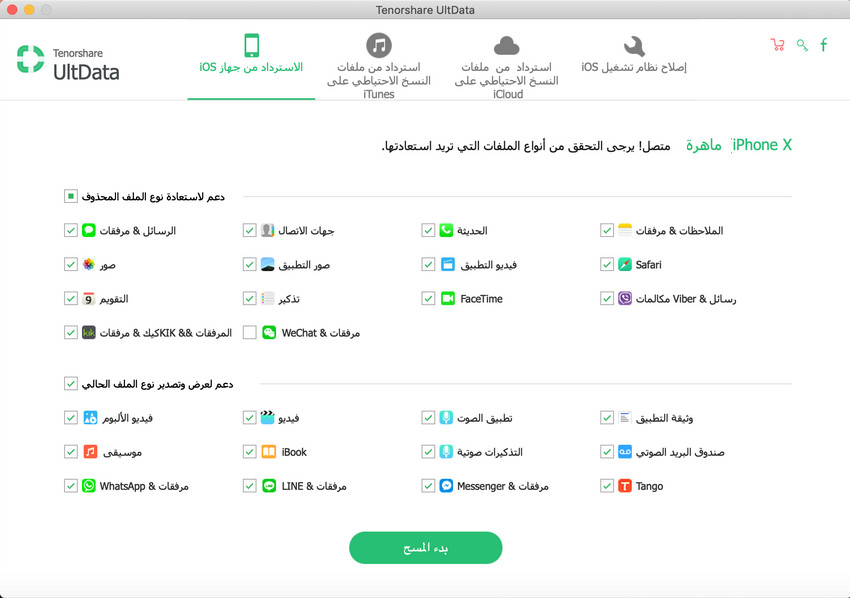
Task: Click the Voice Memos microphone icon
Action: 446,452
